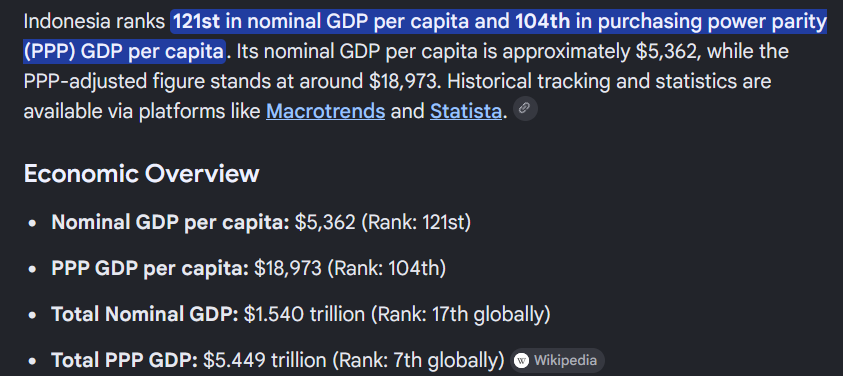Click the 'Total PPP GDP:' bullet label
The height and width of the screenshot is (376, 843).
point(125,360)
